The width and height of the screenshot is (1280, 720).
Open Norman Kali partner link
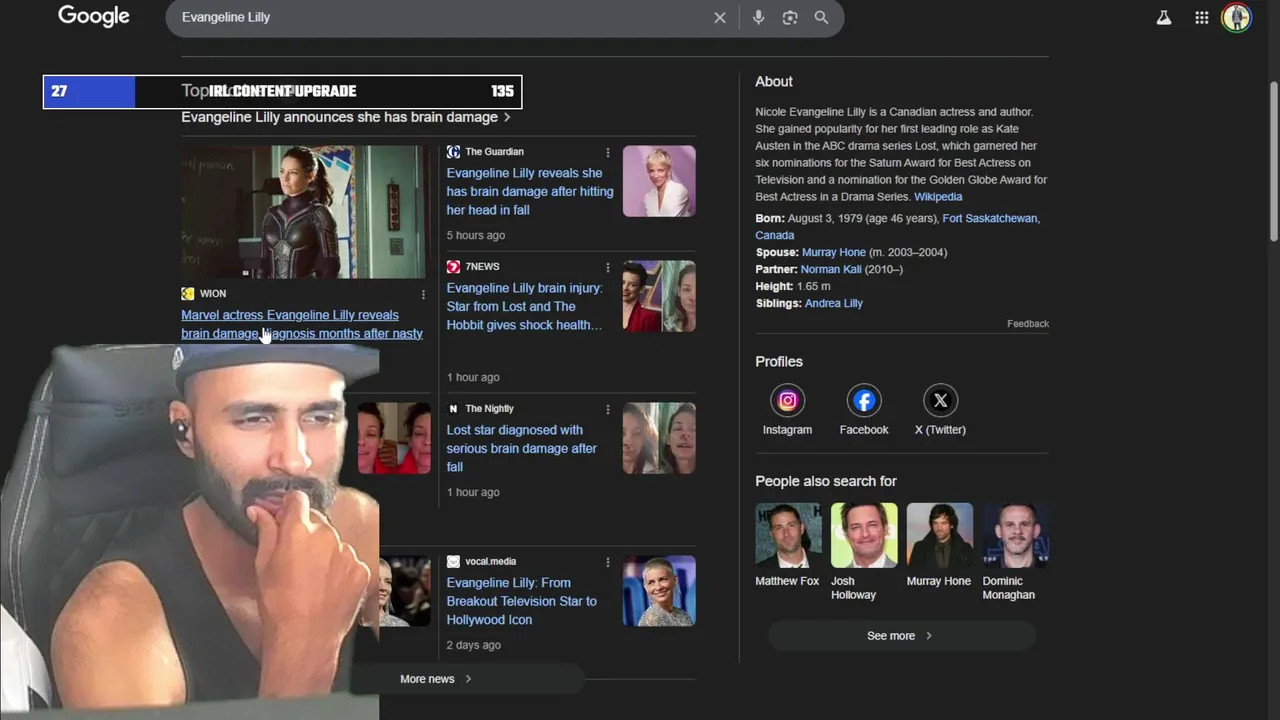831,269
